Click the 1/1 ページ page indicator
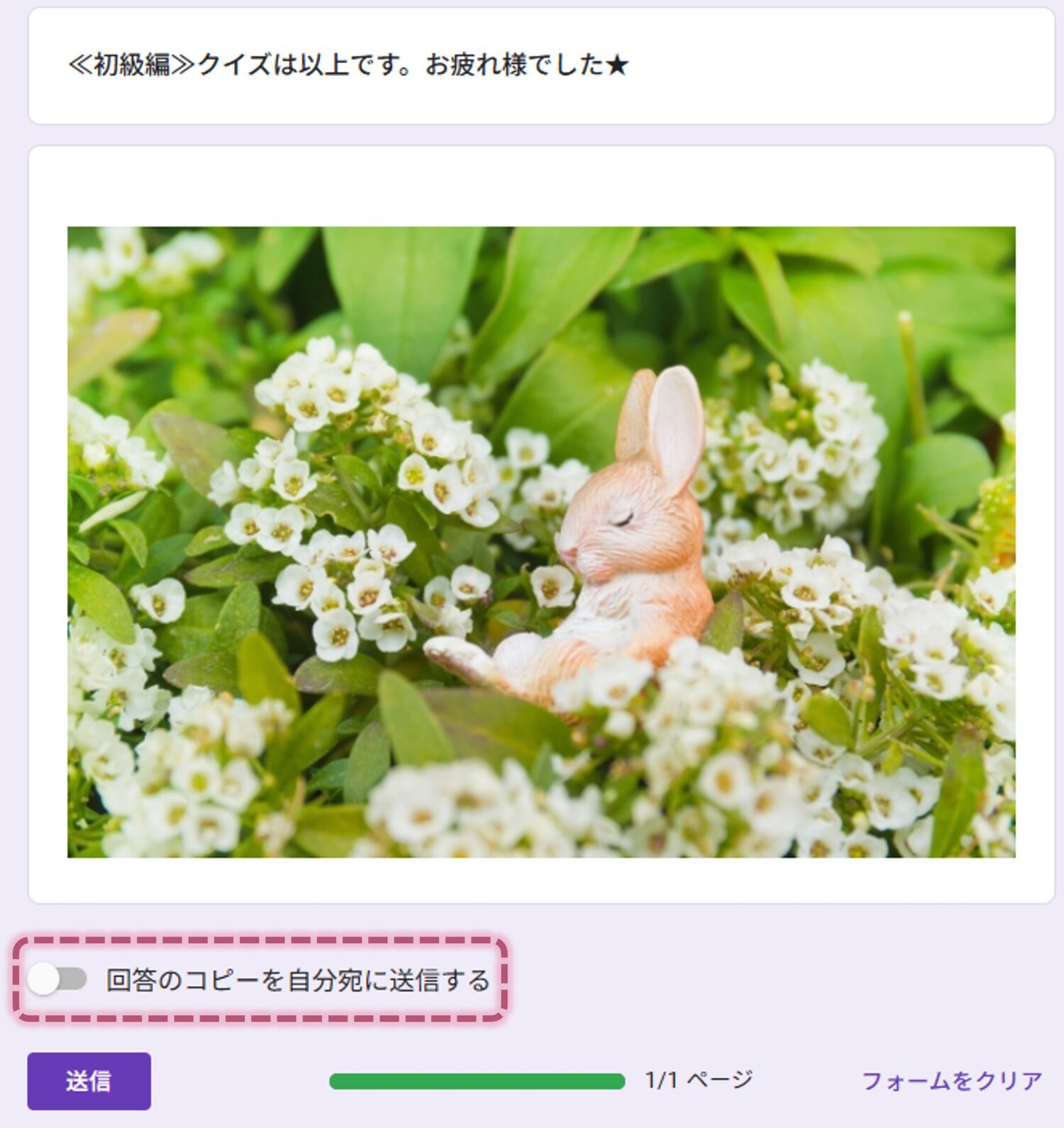1064x1128 pixels. 698,1080
